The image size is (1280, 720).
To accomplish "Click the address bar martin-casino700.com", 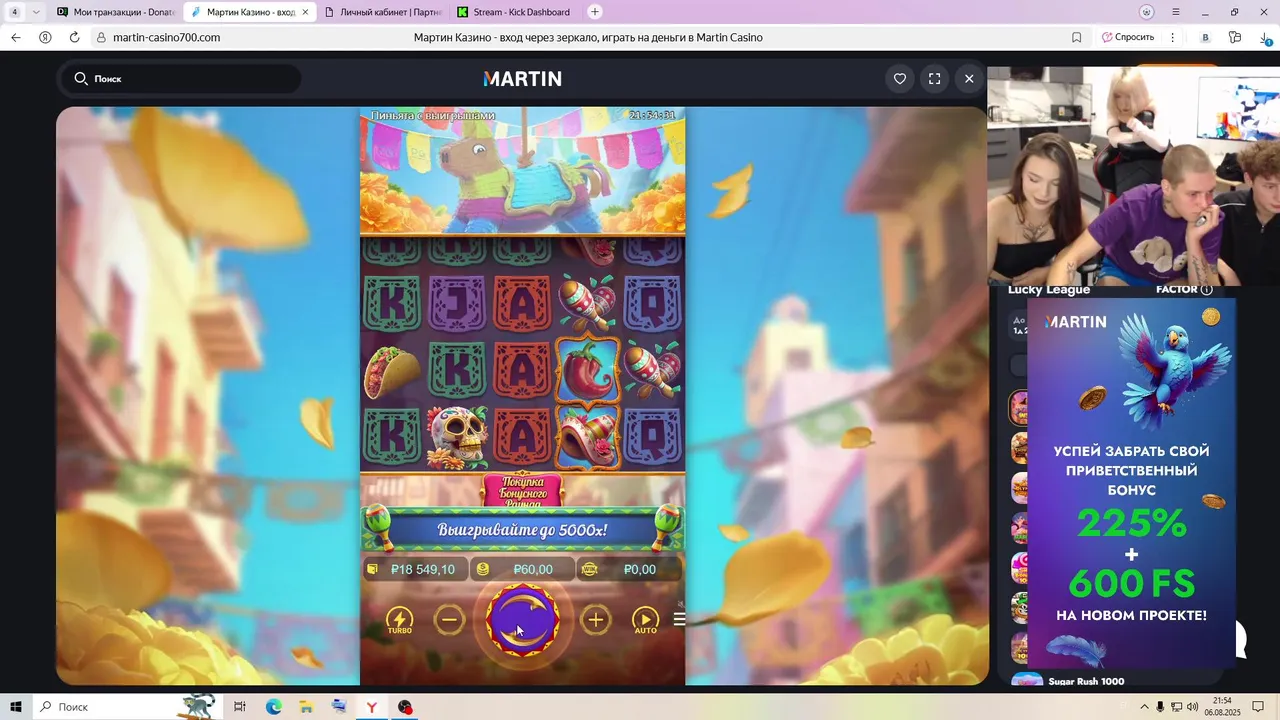I will pyautogui.click(x=167, y=37).
